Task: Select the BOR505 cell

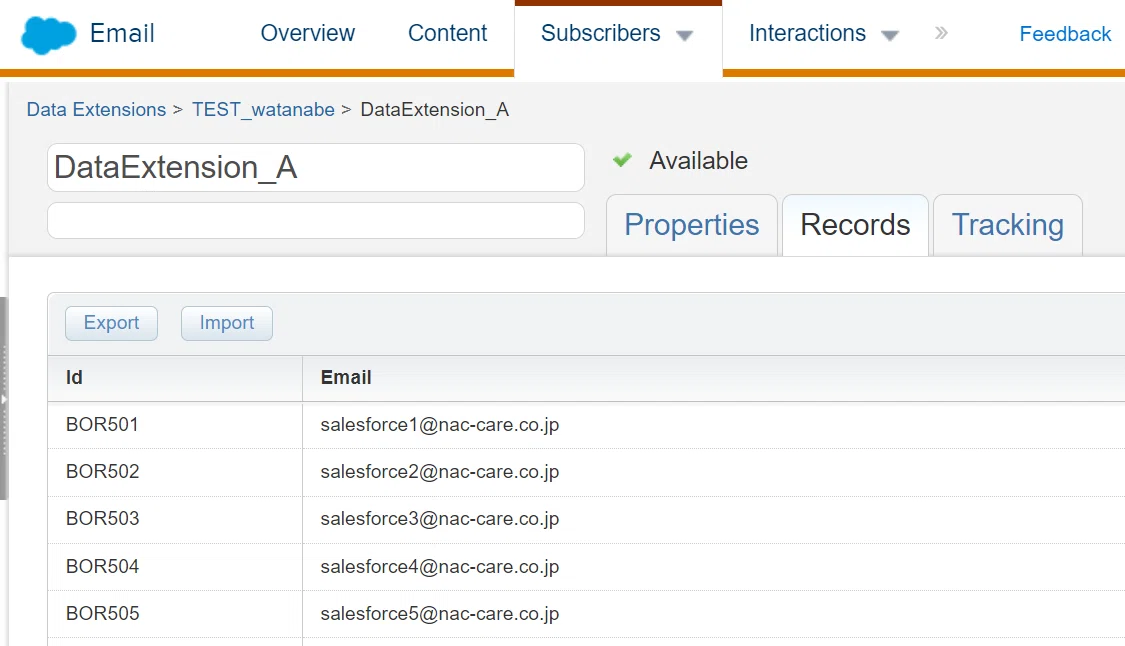Action: (175, 614)
